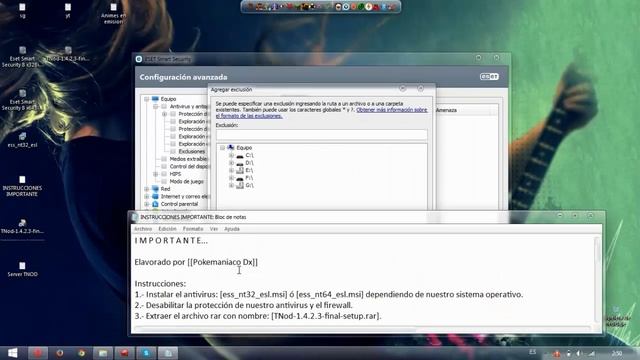Open the Windows Start button
Image resolution: width=640 pixels, height=360 pixels.
pyautogui.click(x=13, y=353)
